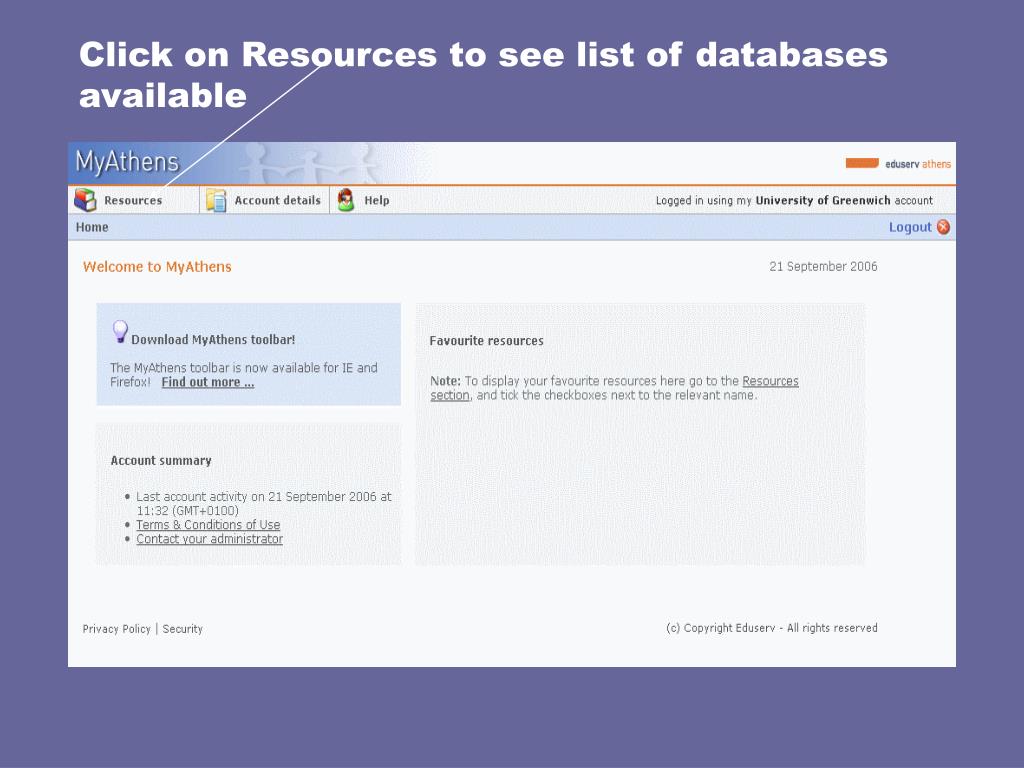Click the eduserv athens logo

[x=898, y=163]
